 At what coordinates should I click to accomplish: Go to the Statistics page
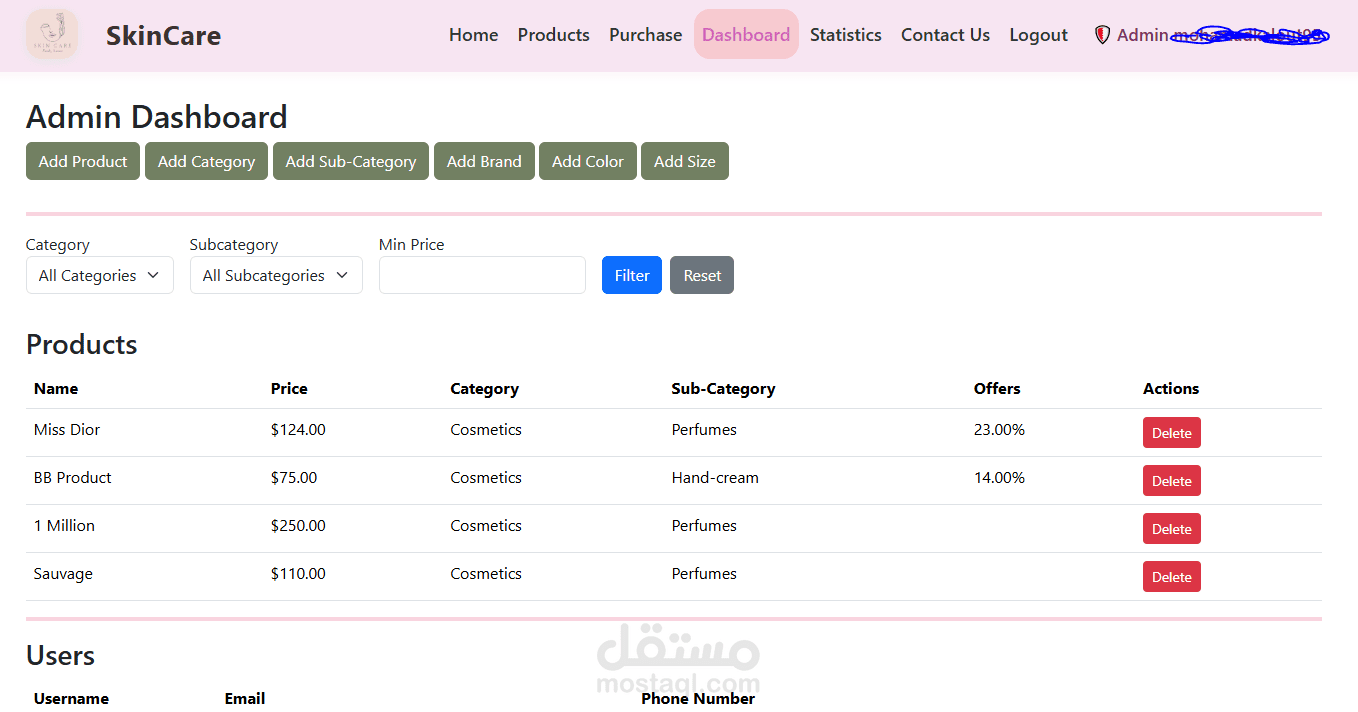845,35
